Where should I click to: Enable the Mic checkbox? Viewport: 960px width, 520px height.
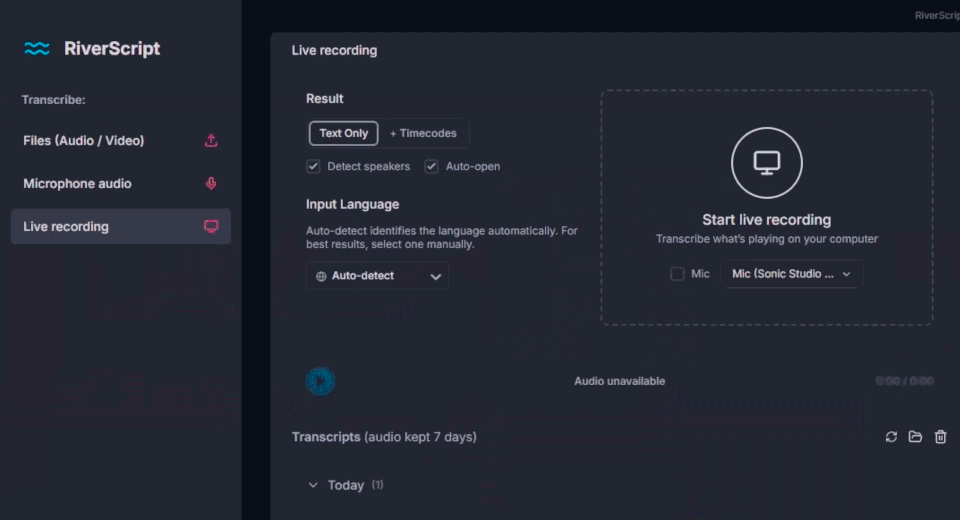[677, 274]
